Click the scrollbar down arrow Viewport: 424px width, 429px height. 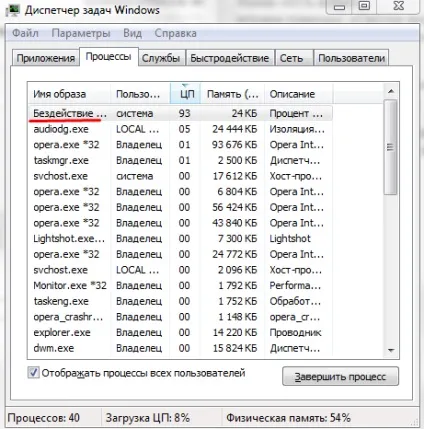(391, 350)
